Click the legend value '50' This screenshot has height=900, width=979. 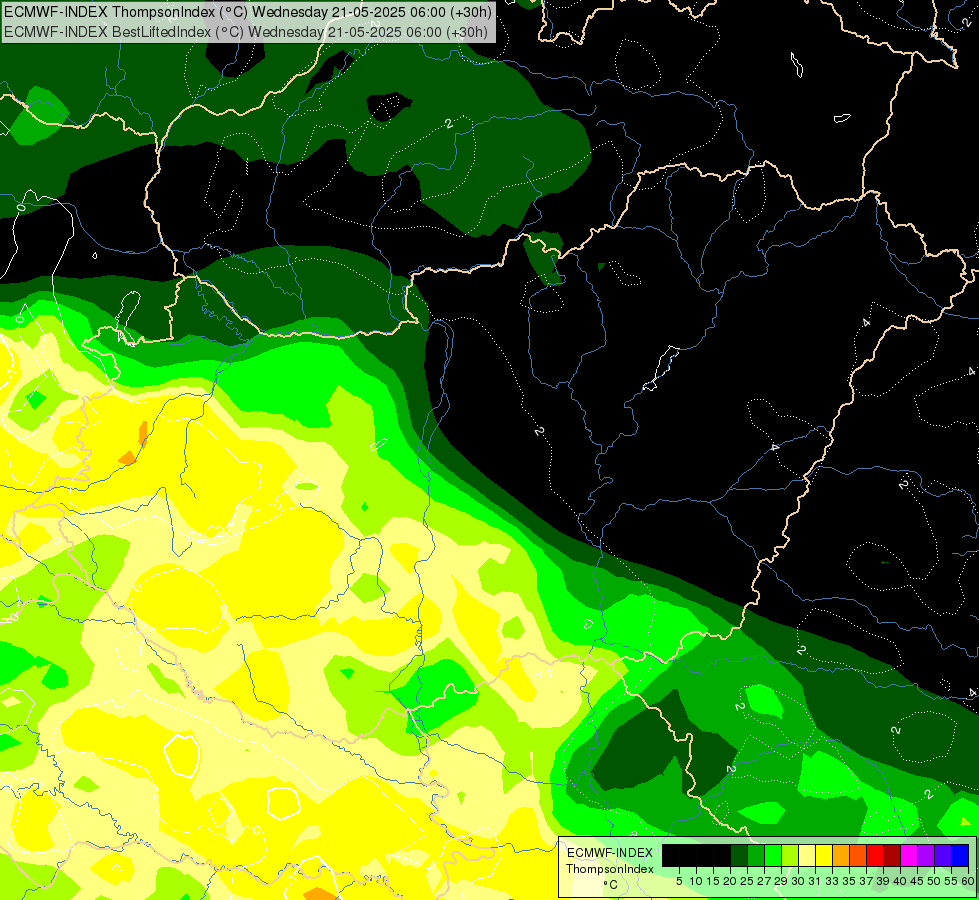934,881
